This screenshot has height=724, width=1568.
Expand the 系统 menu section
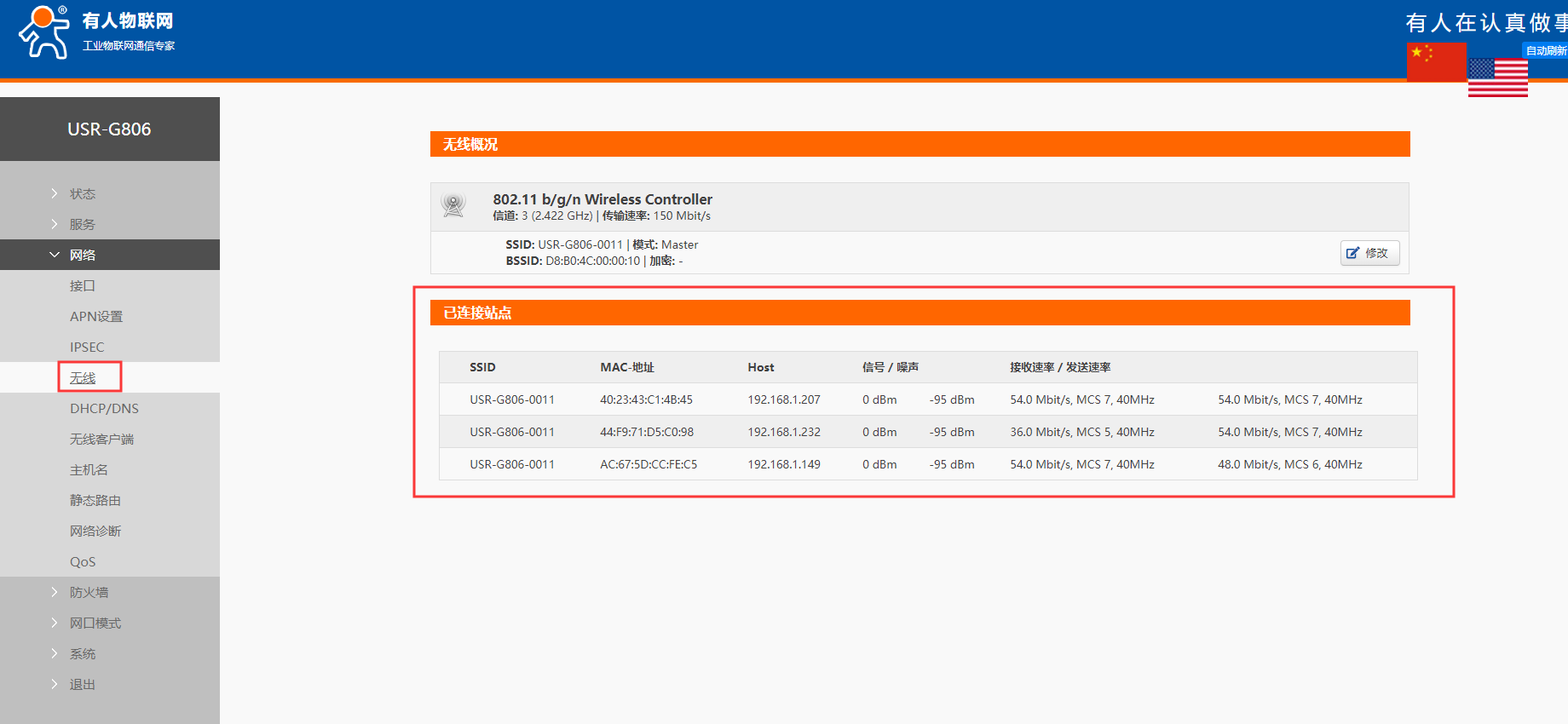pyautogui.click(x=83, y=653)
